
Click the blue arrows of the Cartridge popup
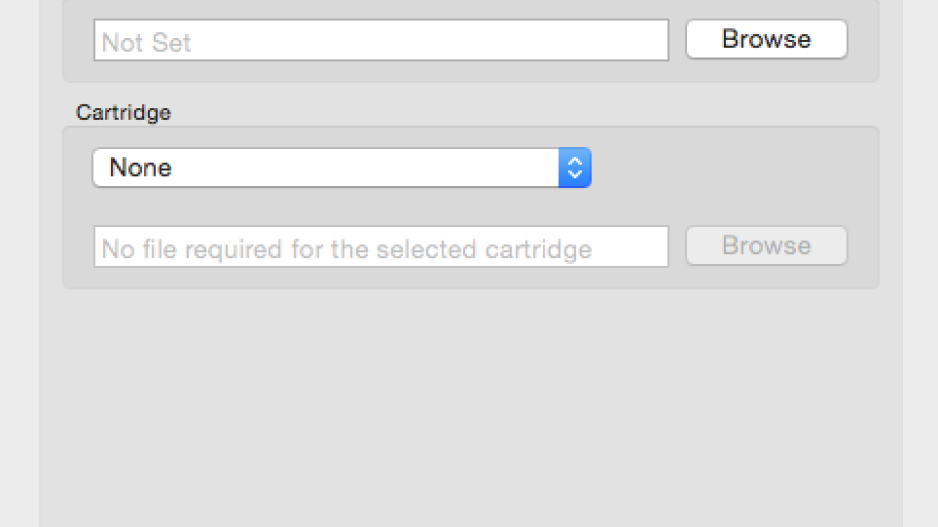[x=575, y=167]
